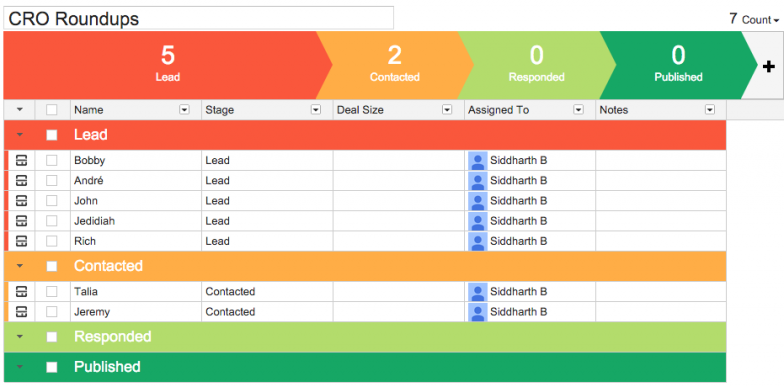This screenshot has width=784, height=387.
Task: Open the box icon for Talia row
Action: click(22, 292)
